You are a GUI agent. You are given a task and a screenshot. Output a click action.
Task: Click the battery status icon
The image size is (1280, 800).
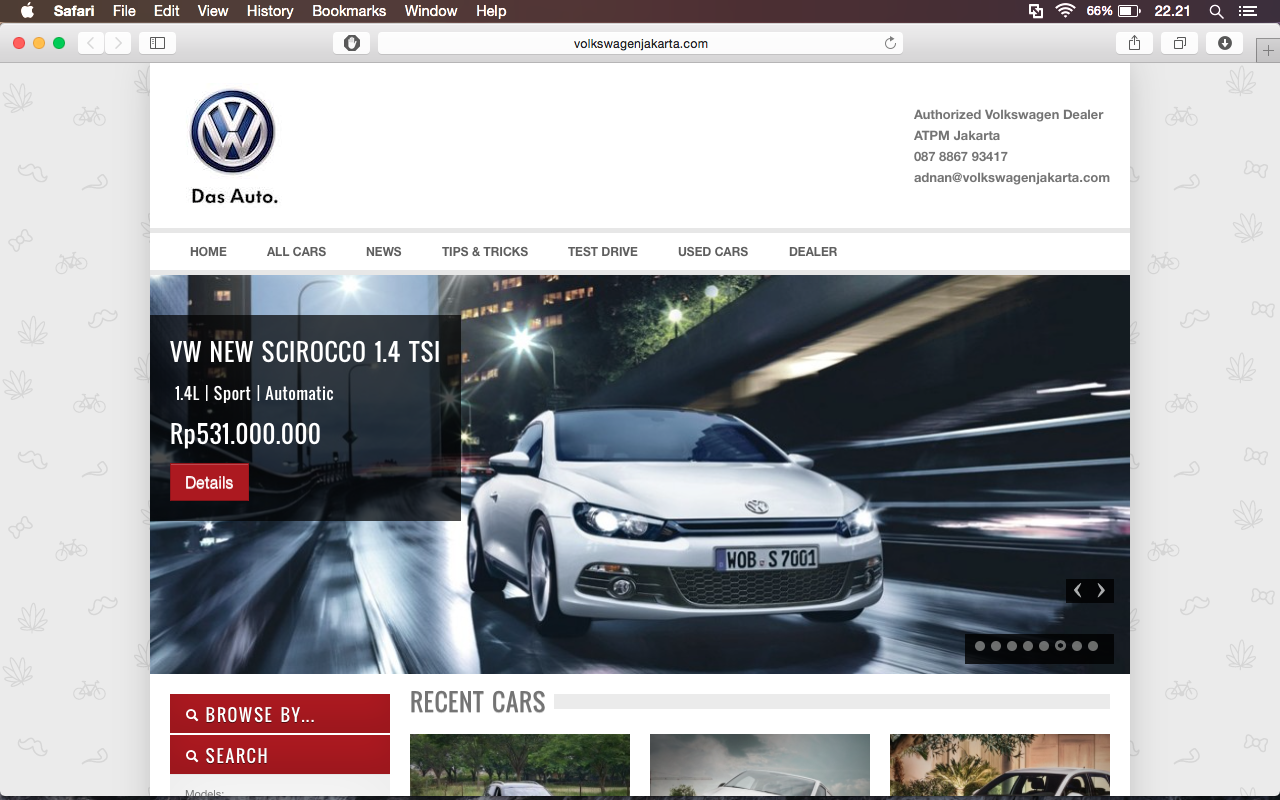click(1130, 11)
